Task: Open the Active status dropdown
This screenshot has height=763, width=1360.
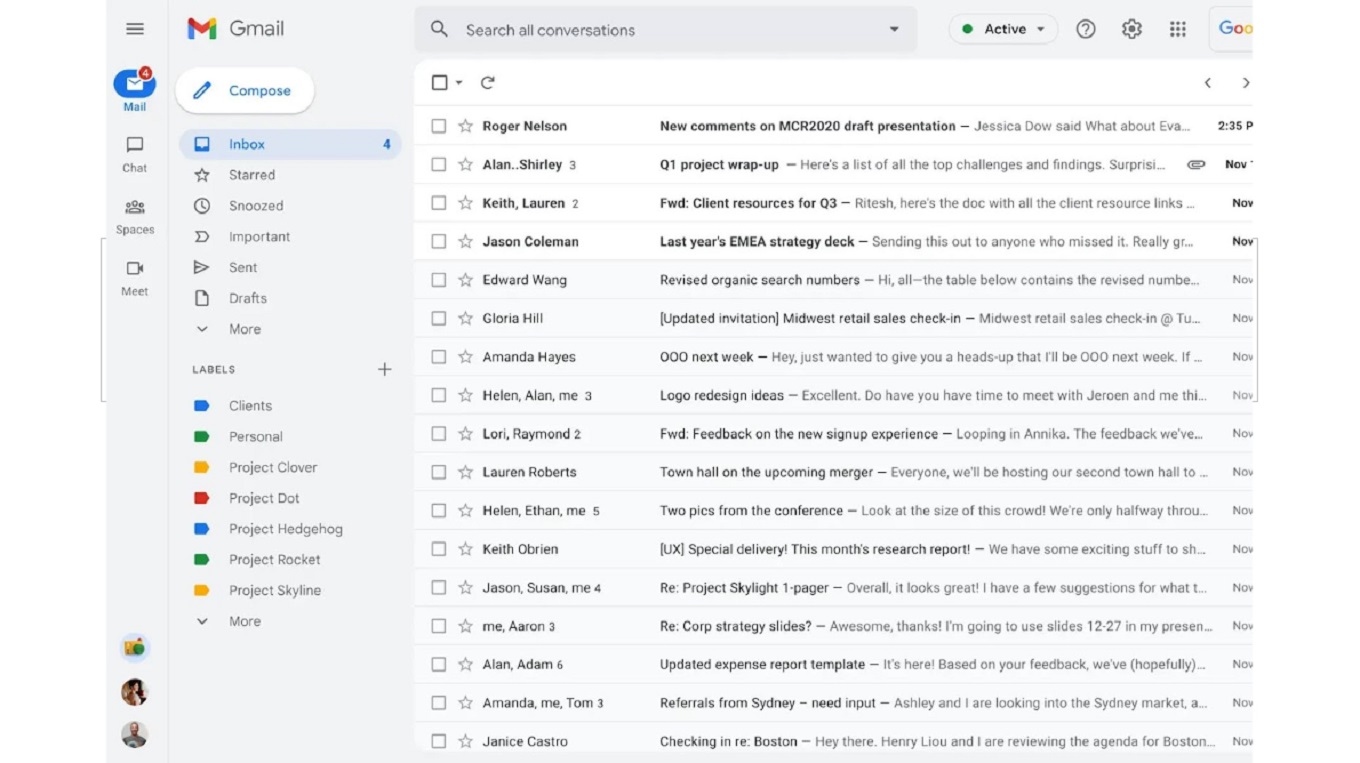Action: [1003, 29]
